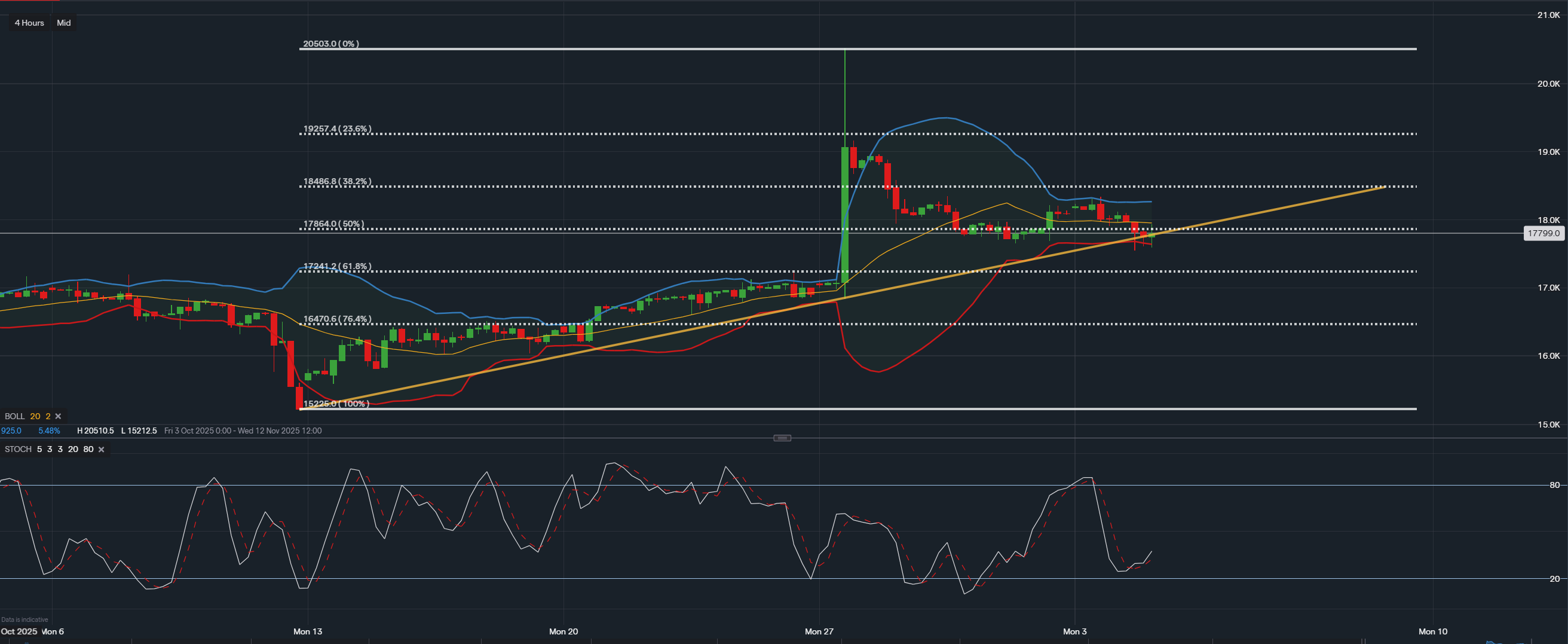Click the 17799.0 current price tag

coord(1543,233)
